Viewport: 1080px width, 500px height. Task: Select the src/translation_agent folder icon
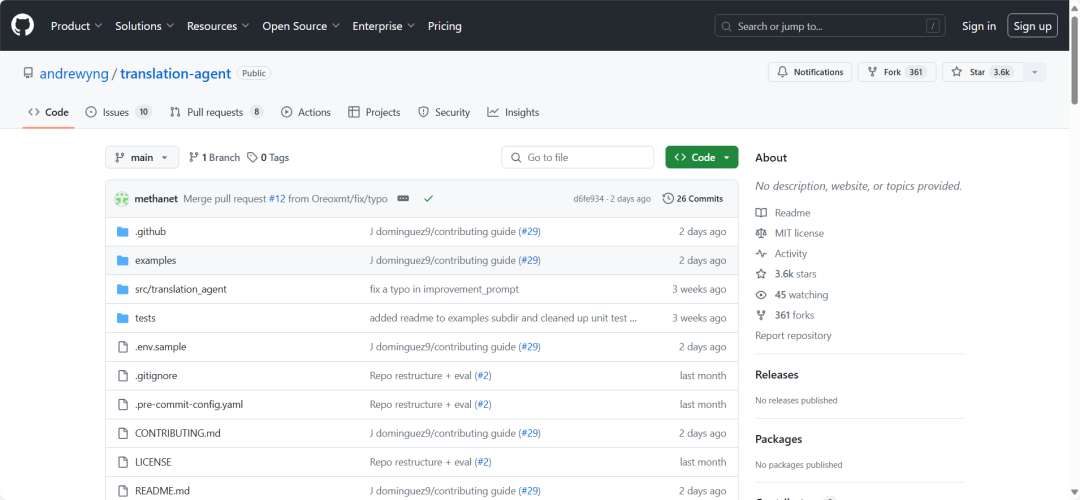123,289
